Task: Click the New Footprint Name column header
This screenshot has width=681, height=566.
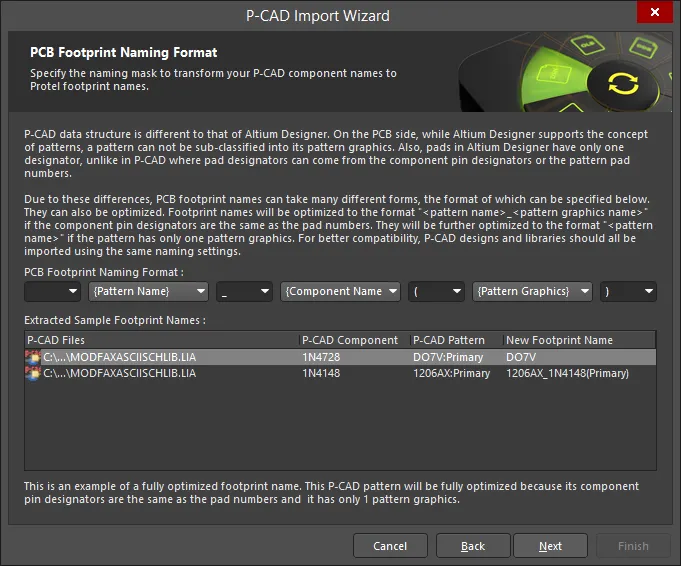Action: click(x=579, y=340)
